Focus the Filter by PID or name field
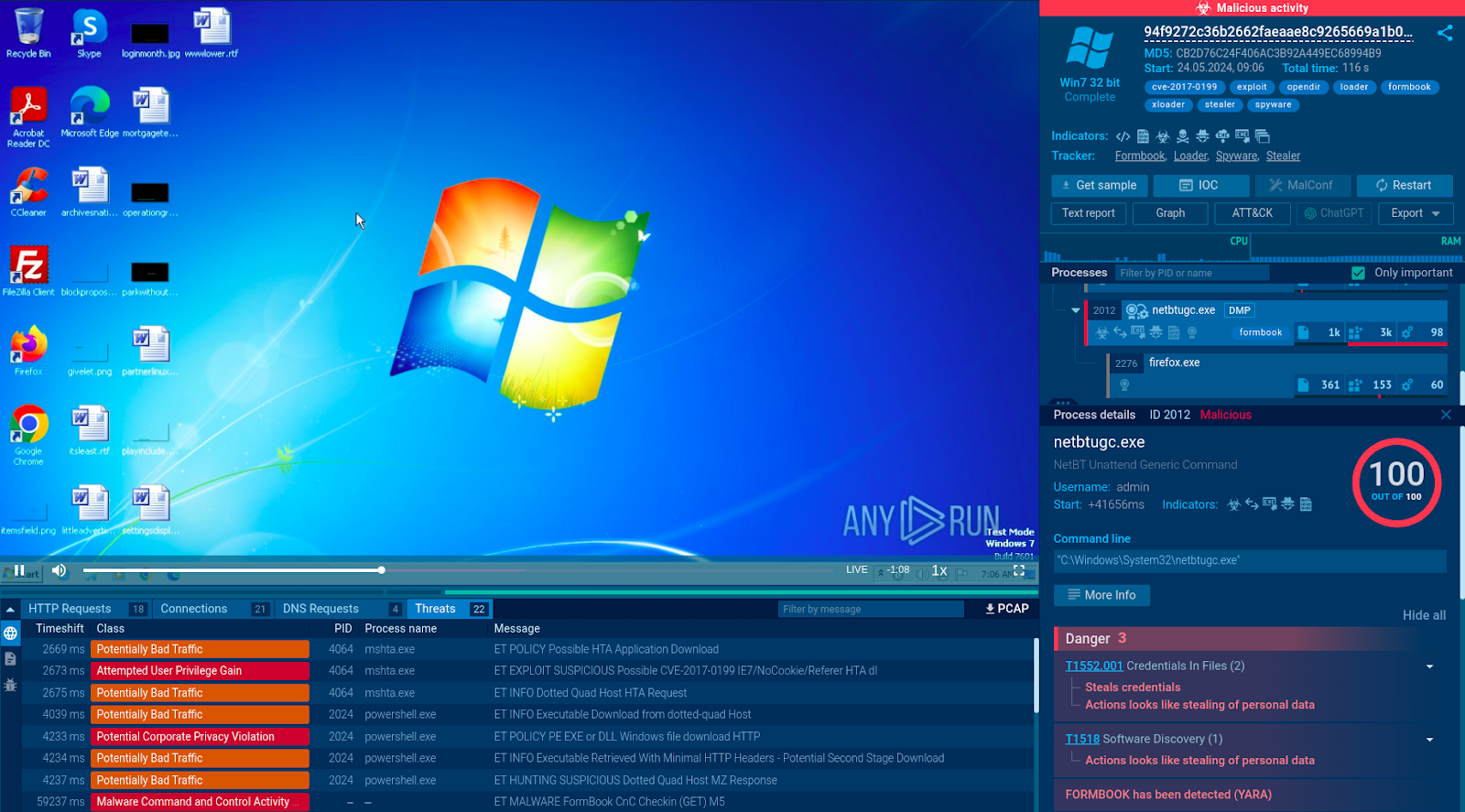The height and width of the screenshot is (812, 1465). pyautogui.click(x=1191, y=273)
